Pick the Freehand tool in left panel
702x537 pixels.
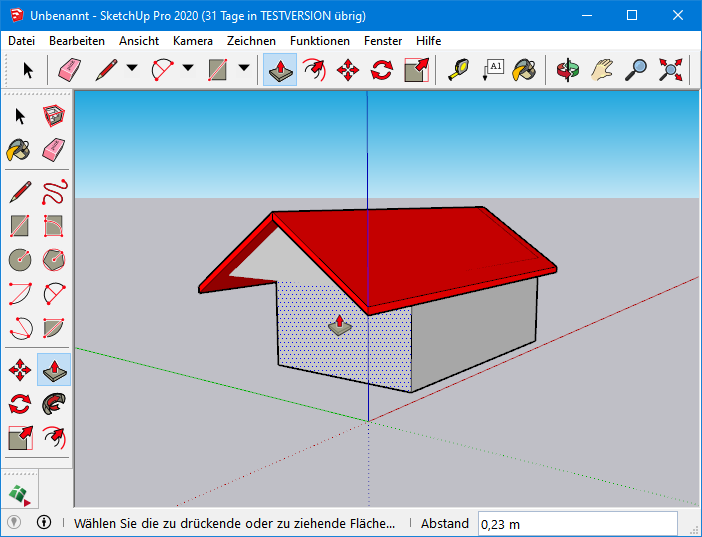54,190
